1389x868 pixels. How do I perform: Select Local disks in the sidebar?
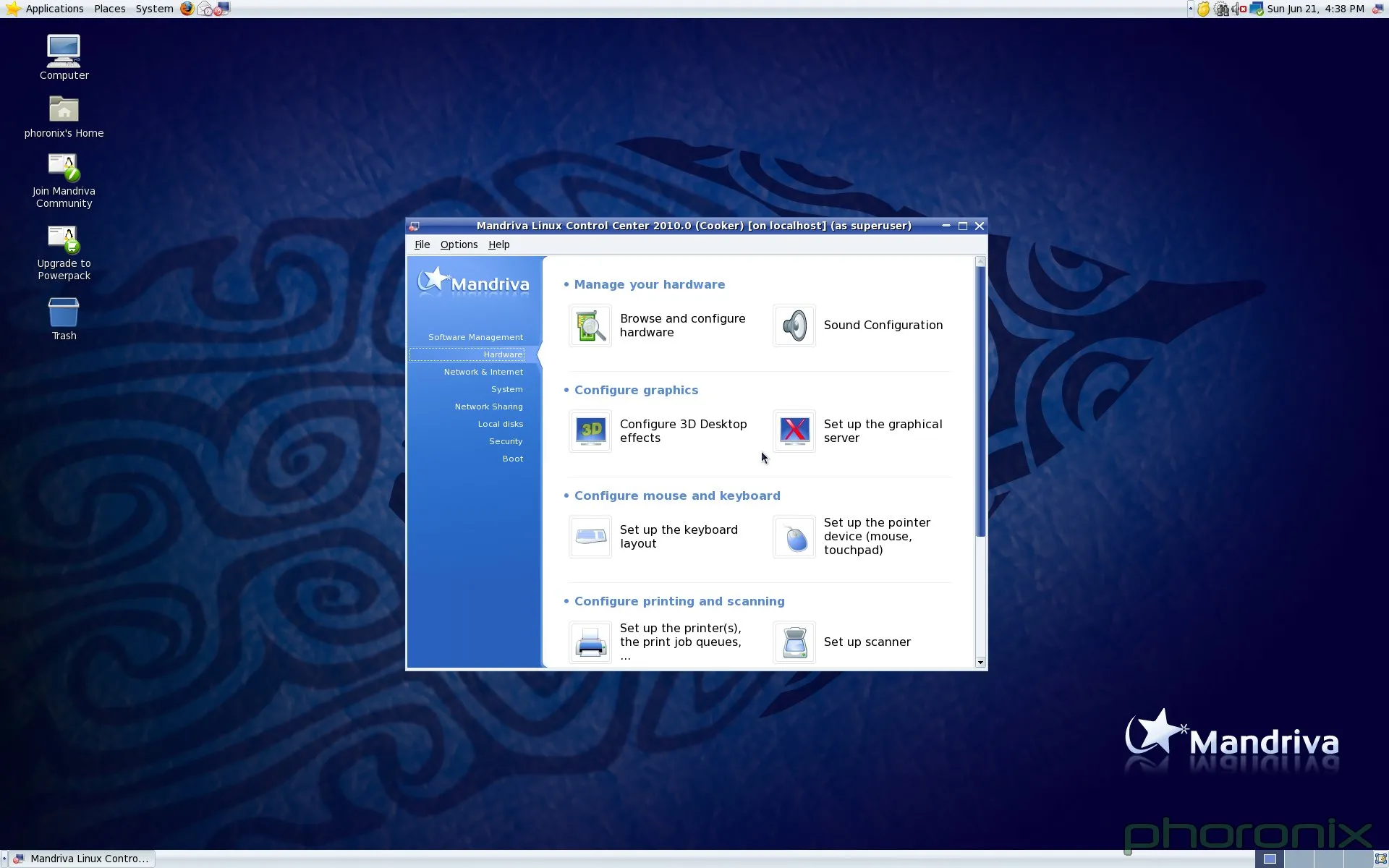[500, 424]
